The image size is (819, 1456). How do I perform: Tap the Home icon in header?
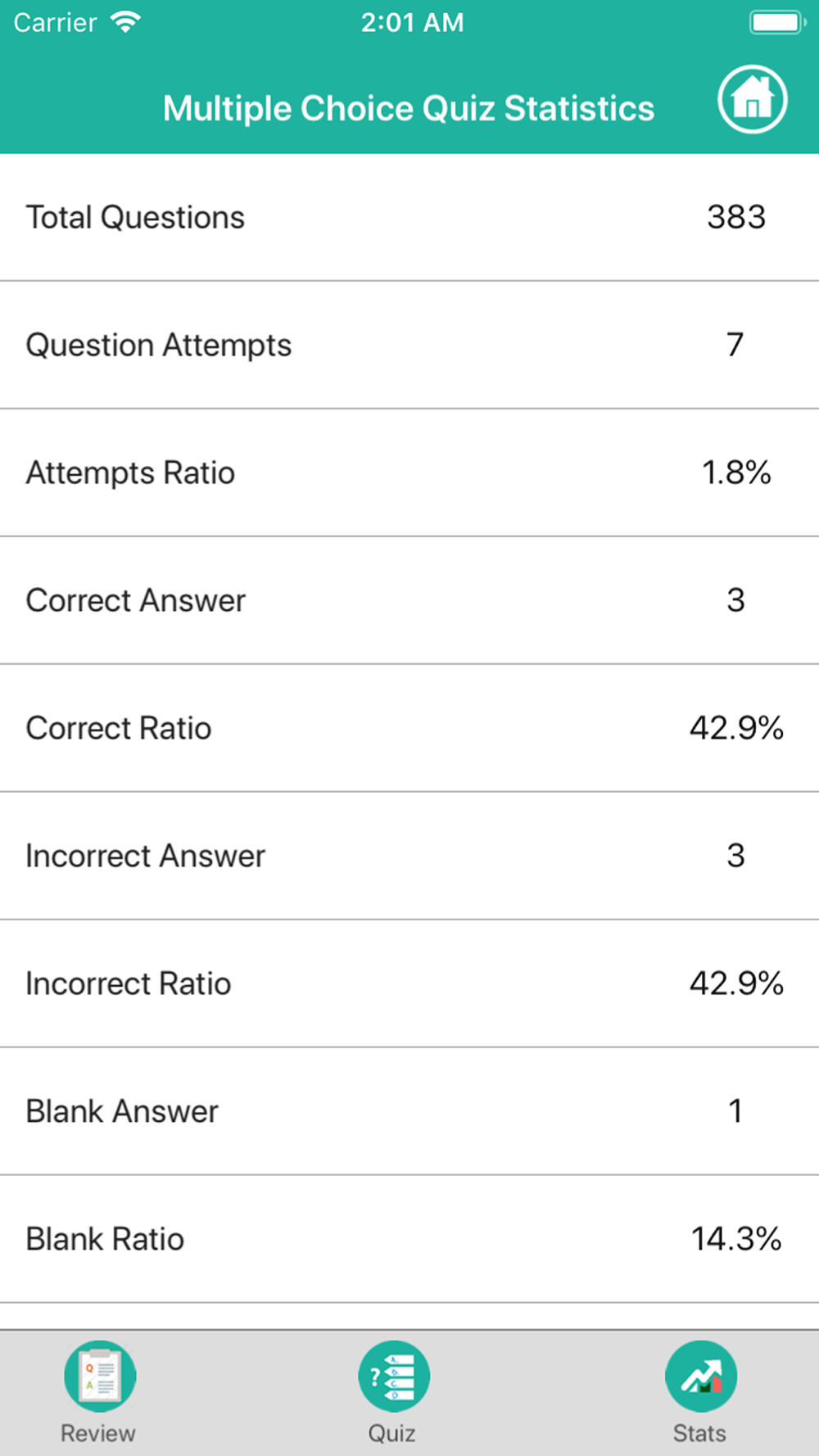pyautogui.click(x=753, y=99)
